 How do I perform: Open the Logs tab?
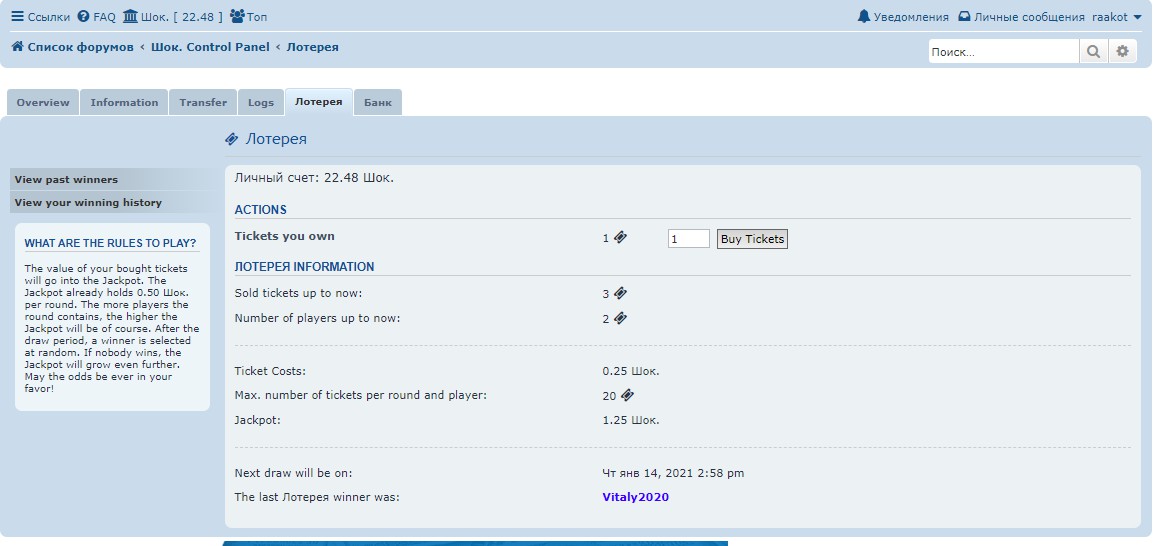tap(261, 103)
